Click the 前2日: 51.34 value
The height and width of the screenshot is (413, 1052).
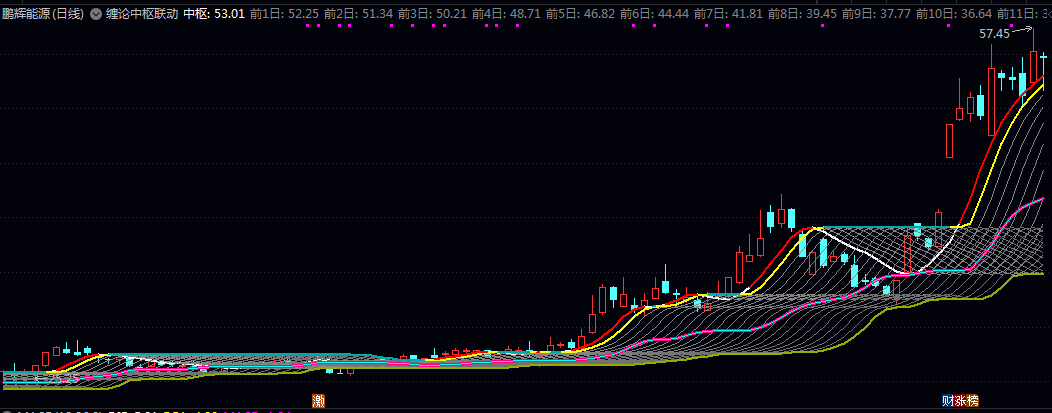(x=358, y=13)
